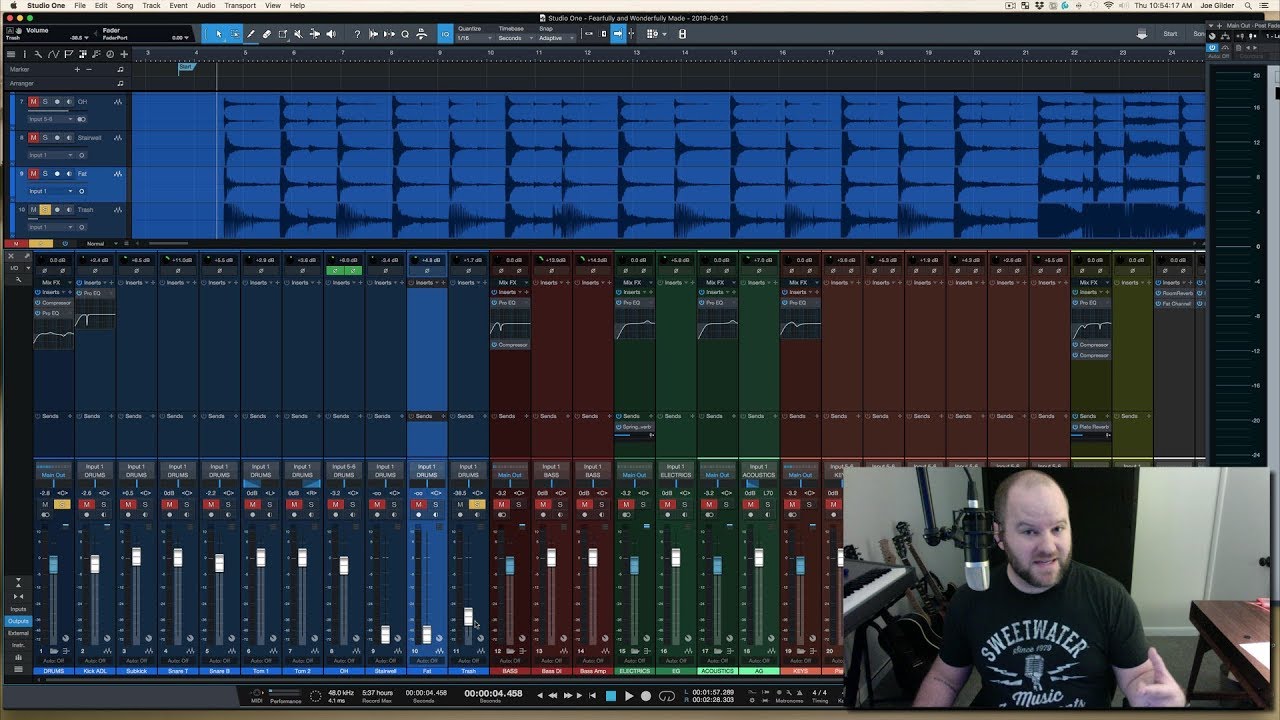Open the question mark help tool

click(x=357, y=34)
